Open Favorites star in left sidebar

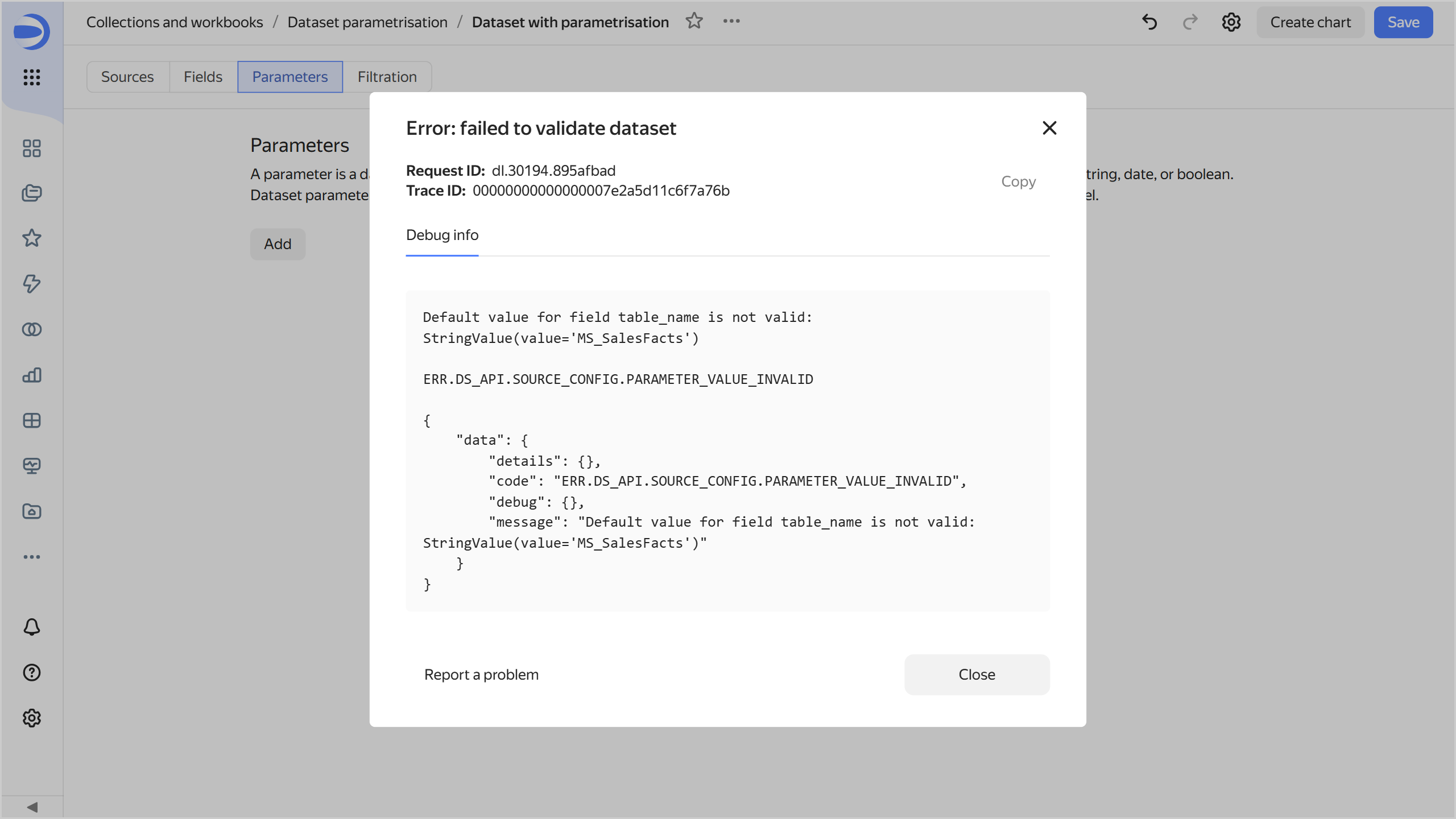point(32,238)
